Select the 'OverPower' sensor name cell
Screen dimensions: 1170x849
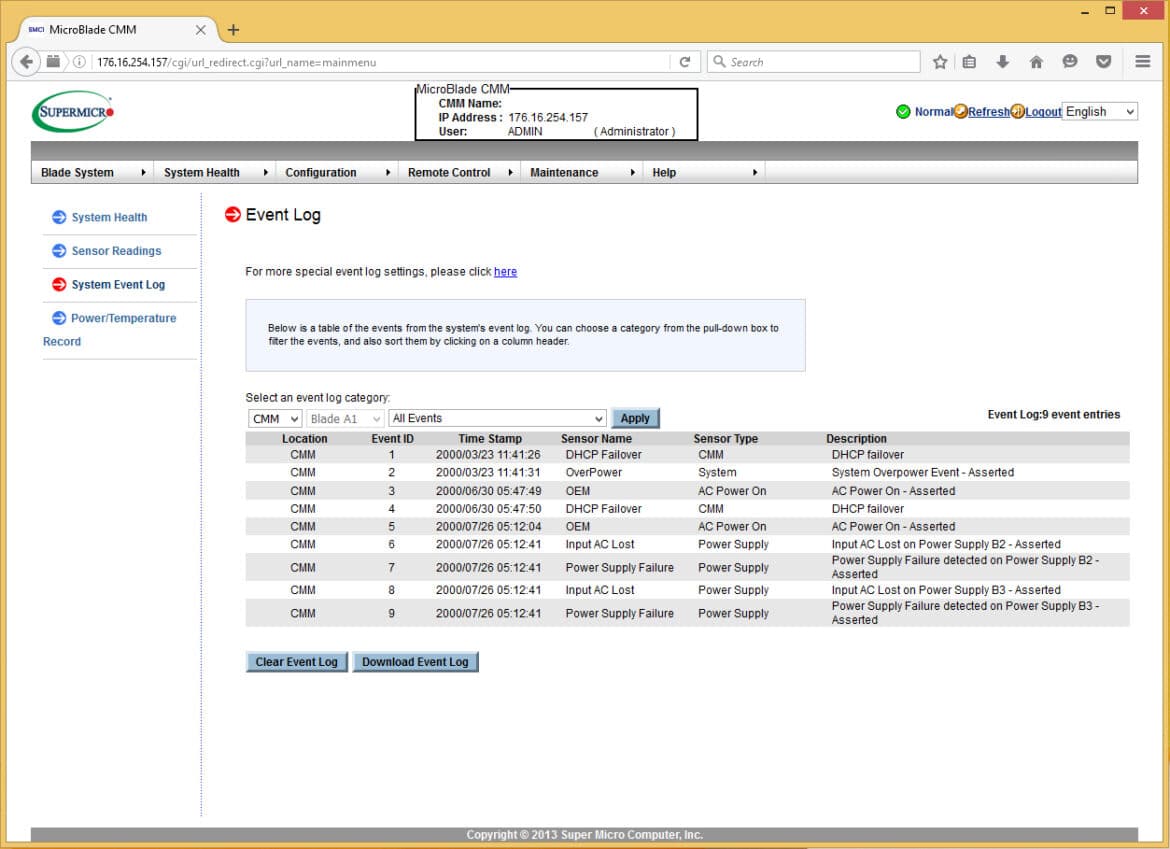593,472
